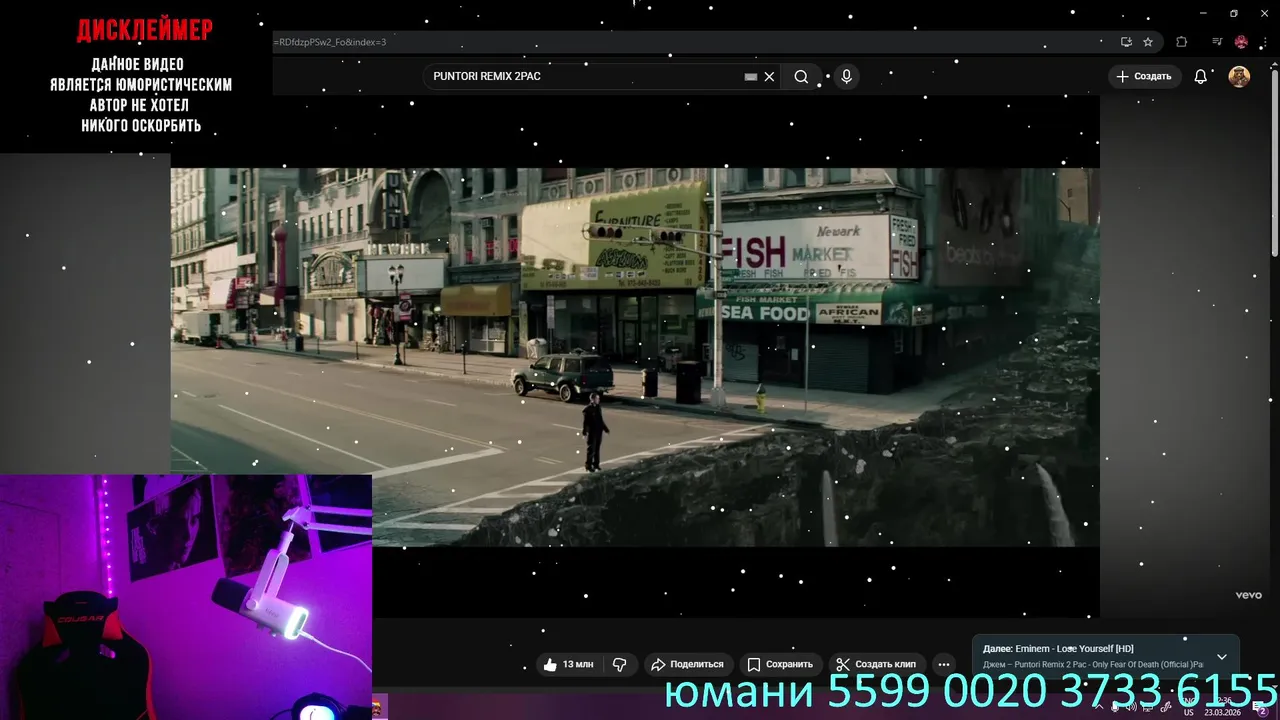
Task: Click the Сохранить button
Action: coord(780,664)
